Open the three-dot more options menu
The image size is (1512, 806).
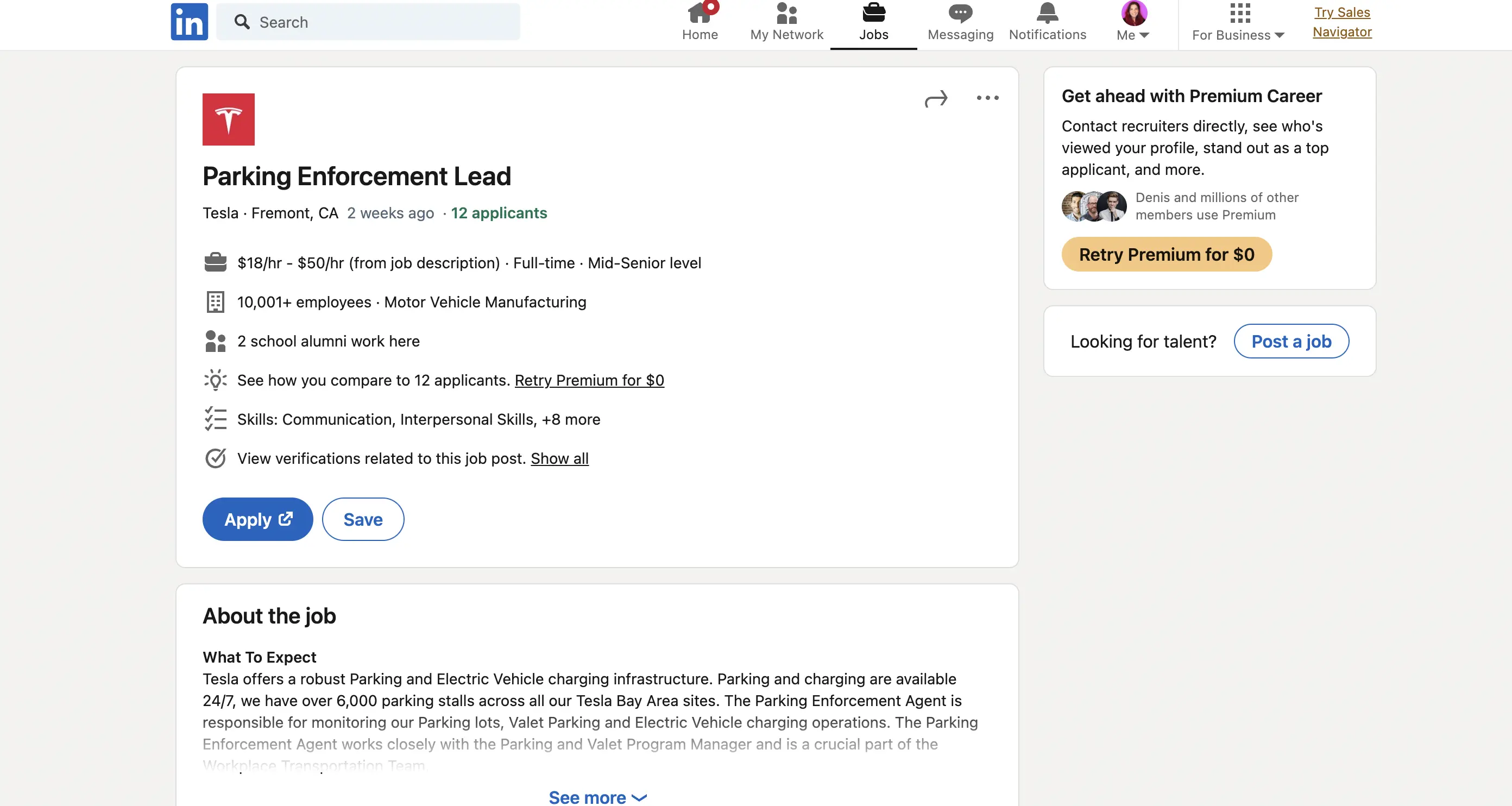987,98
